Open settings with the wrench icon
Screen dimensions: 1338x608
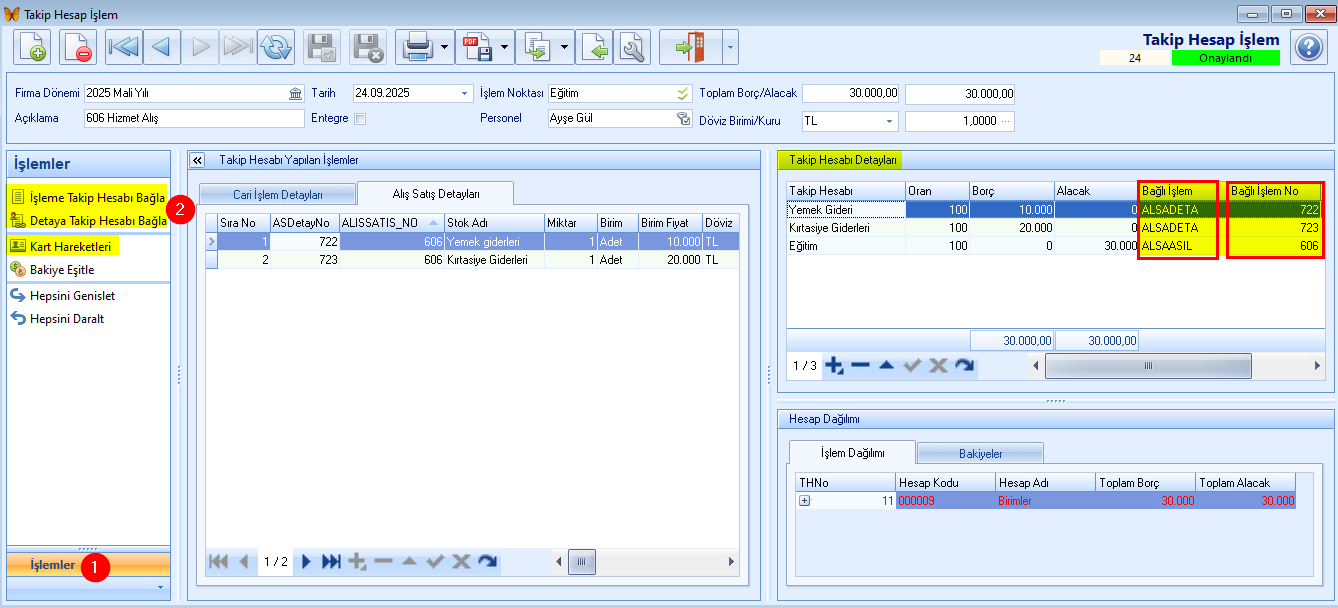pyautogui.click(x=632, y=47)
